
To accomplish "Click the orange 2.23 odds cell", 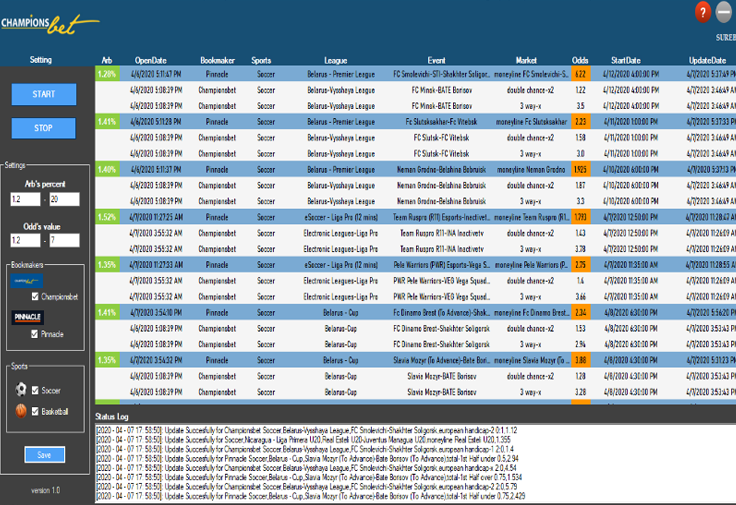I will click(x=581, y=122).
